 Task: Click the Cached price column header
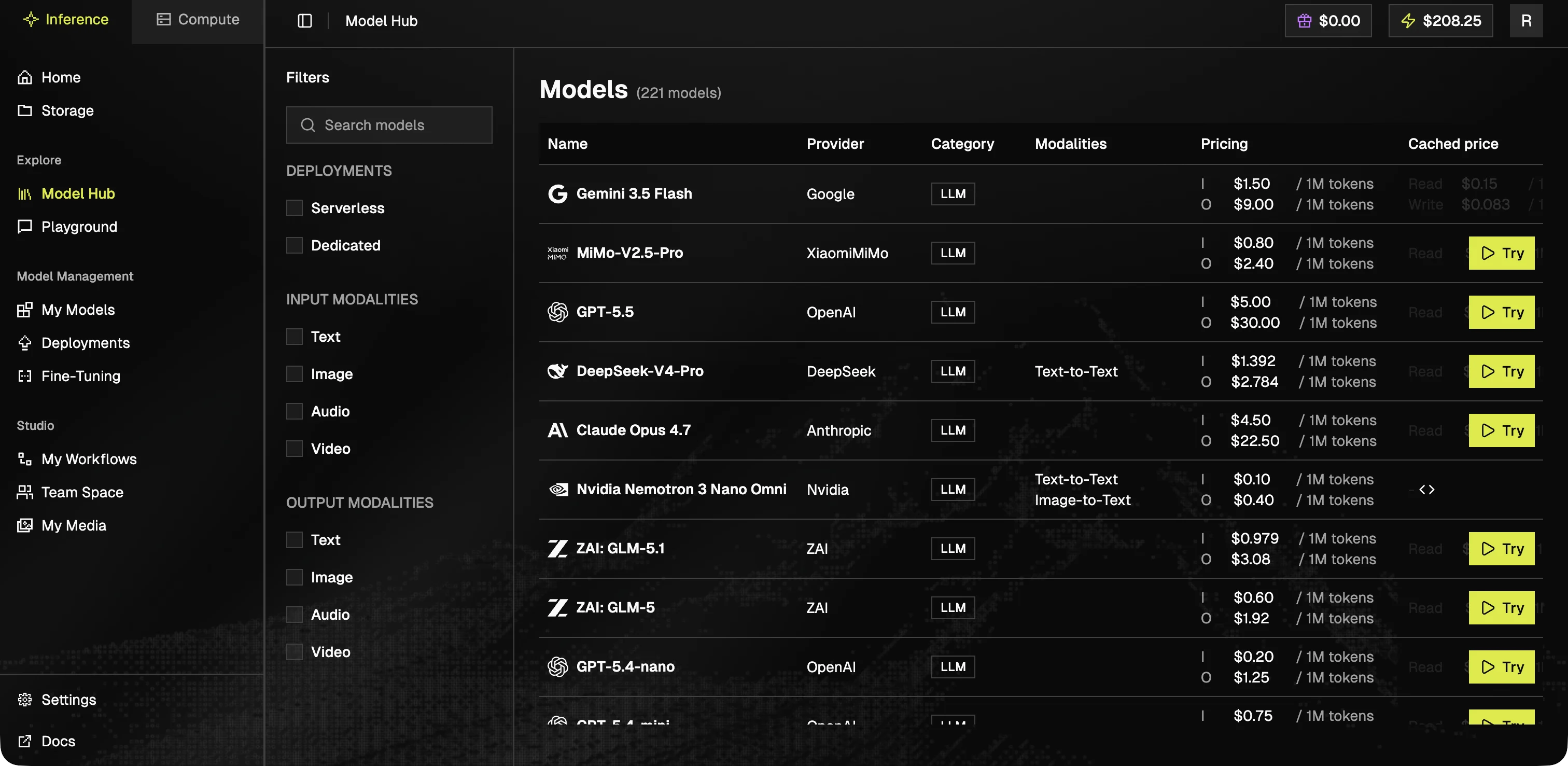[1452, 144]
